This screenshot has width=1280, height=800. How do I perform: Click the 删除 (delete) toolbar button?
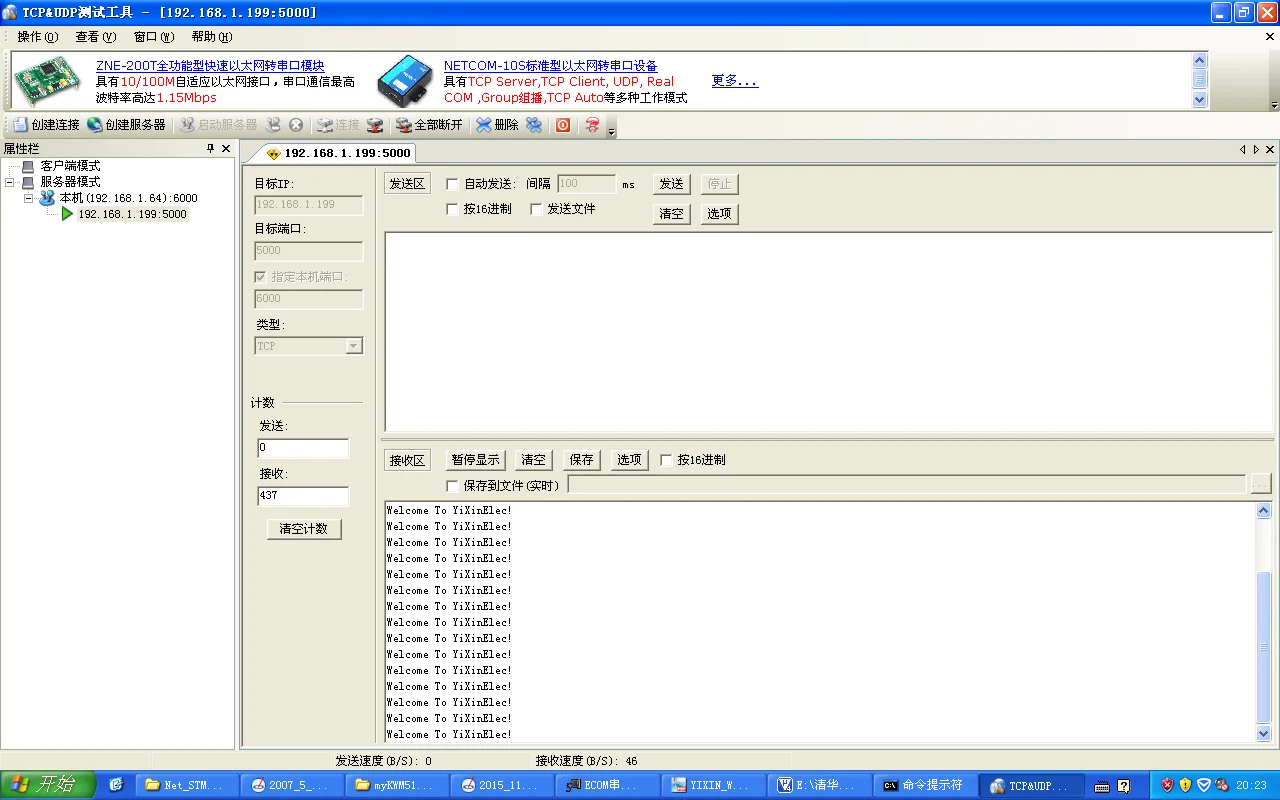click(497, 125)
